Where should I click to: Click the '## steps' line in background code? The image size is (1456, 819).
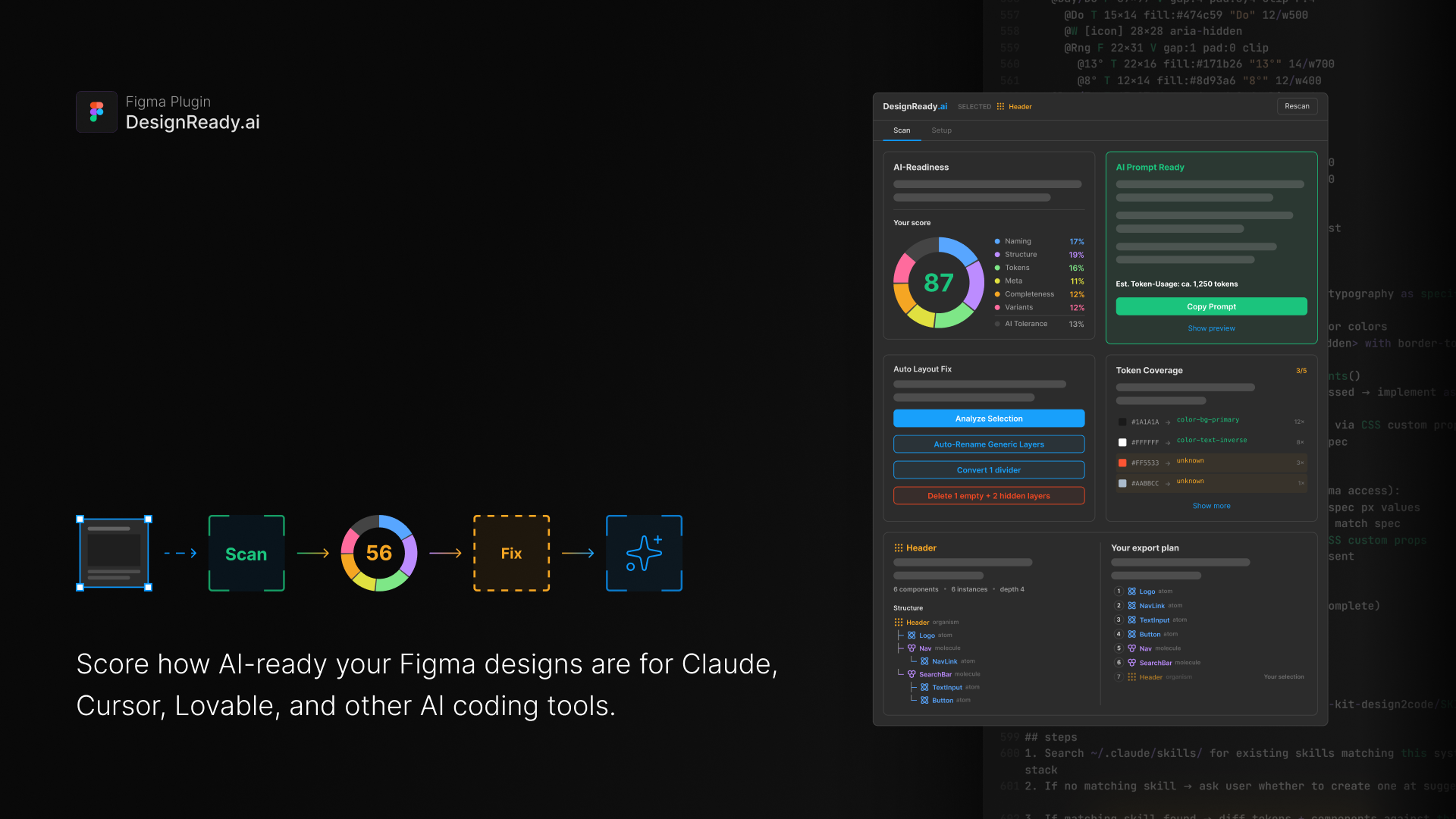pos(1050,737)
